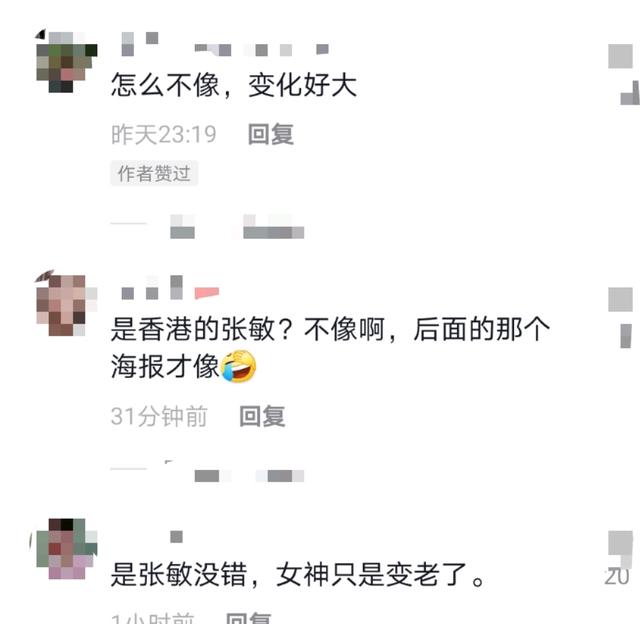Open the pink-toned avatar beside the 张敏 question comment
Screen dimensions: 640x624
point(67,306)
